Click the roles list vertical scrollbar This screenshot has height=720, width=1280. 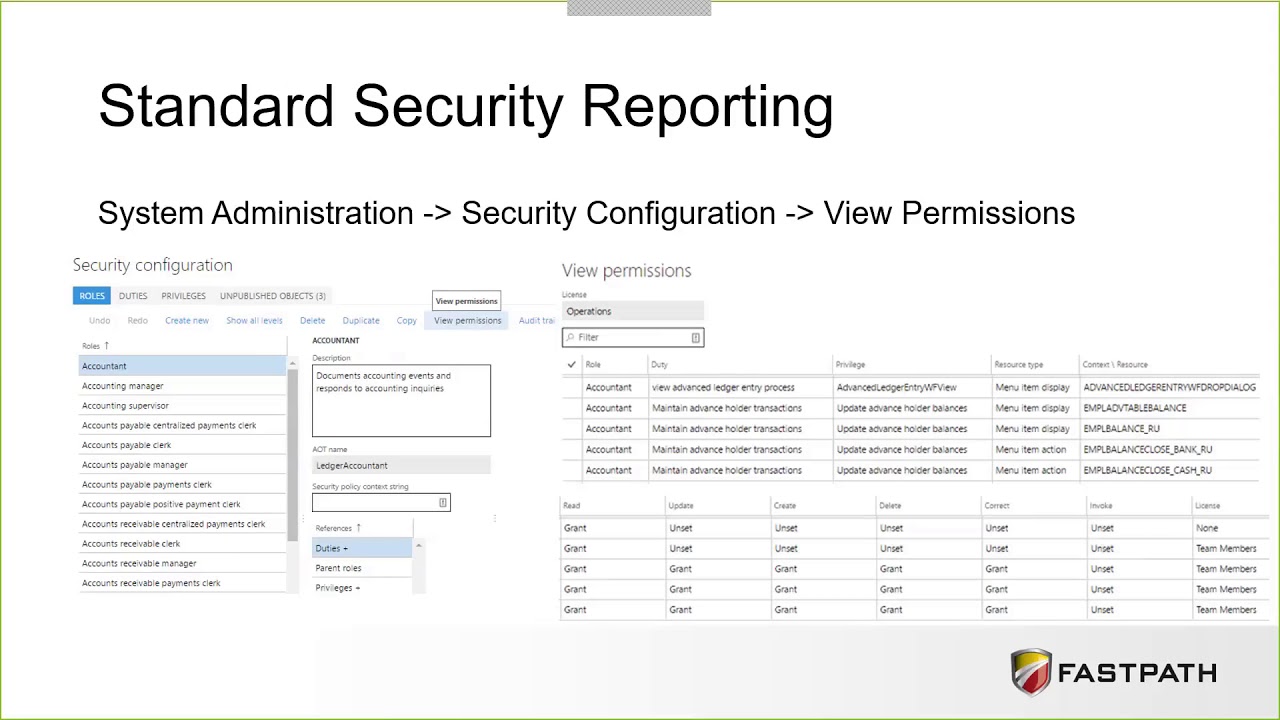292,455
